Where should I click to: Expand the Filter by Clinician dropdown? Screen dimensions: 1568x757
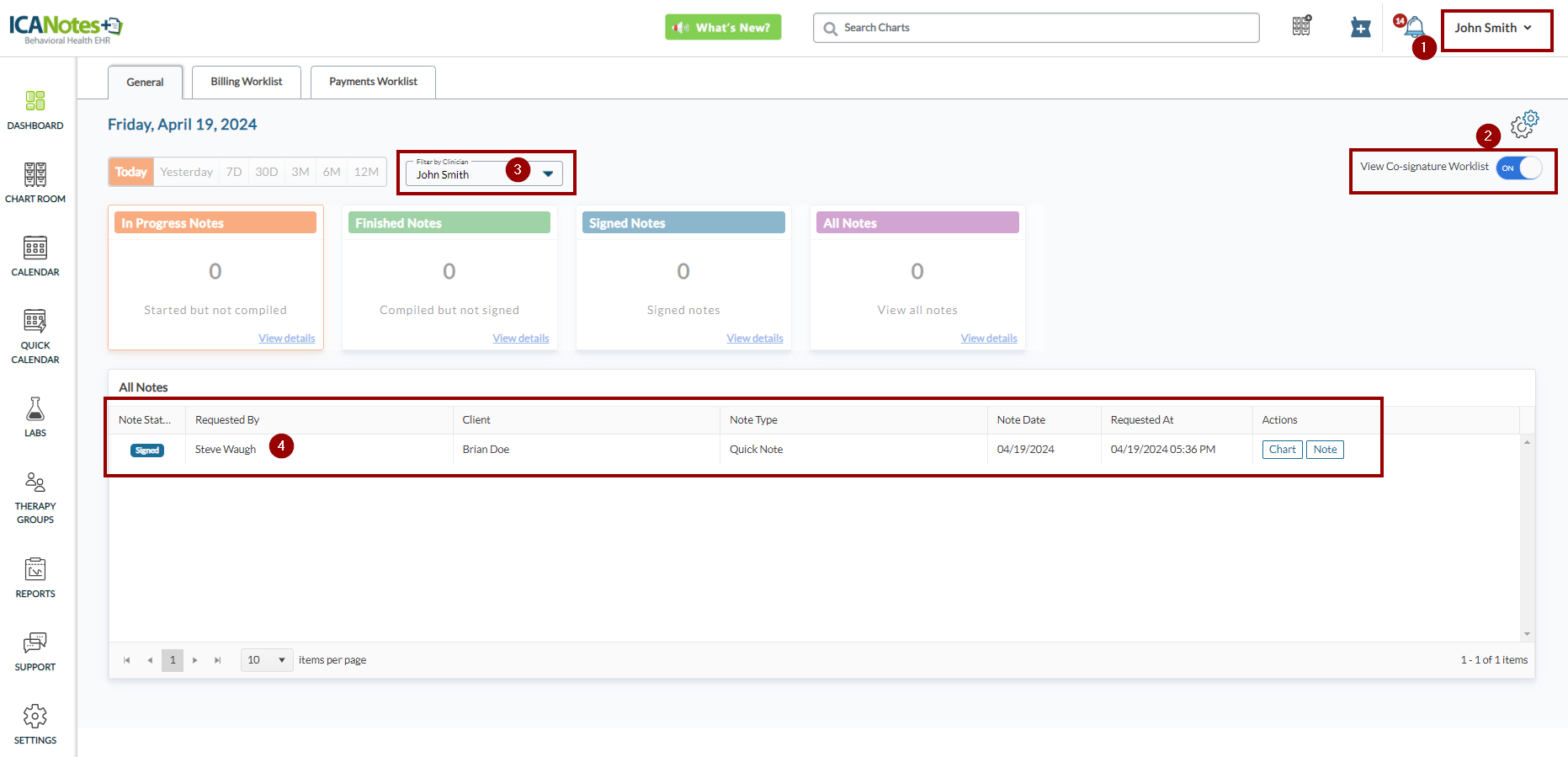pos(548,174)
